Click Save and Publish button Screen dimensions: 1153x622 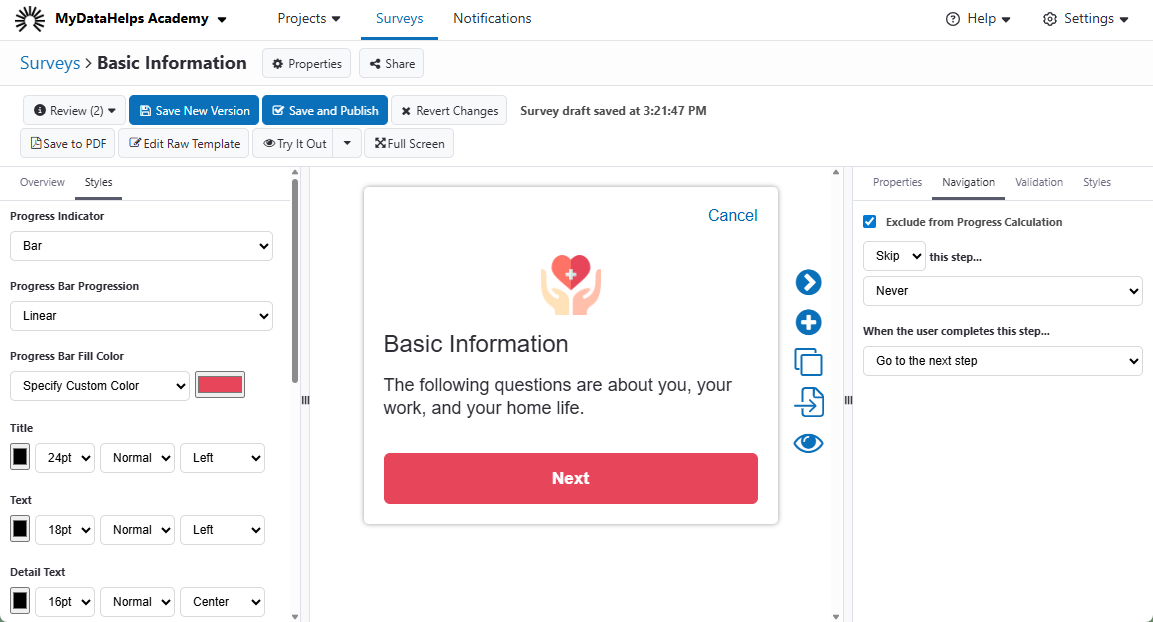coord(325,111)
